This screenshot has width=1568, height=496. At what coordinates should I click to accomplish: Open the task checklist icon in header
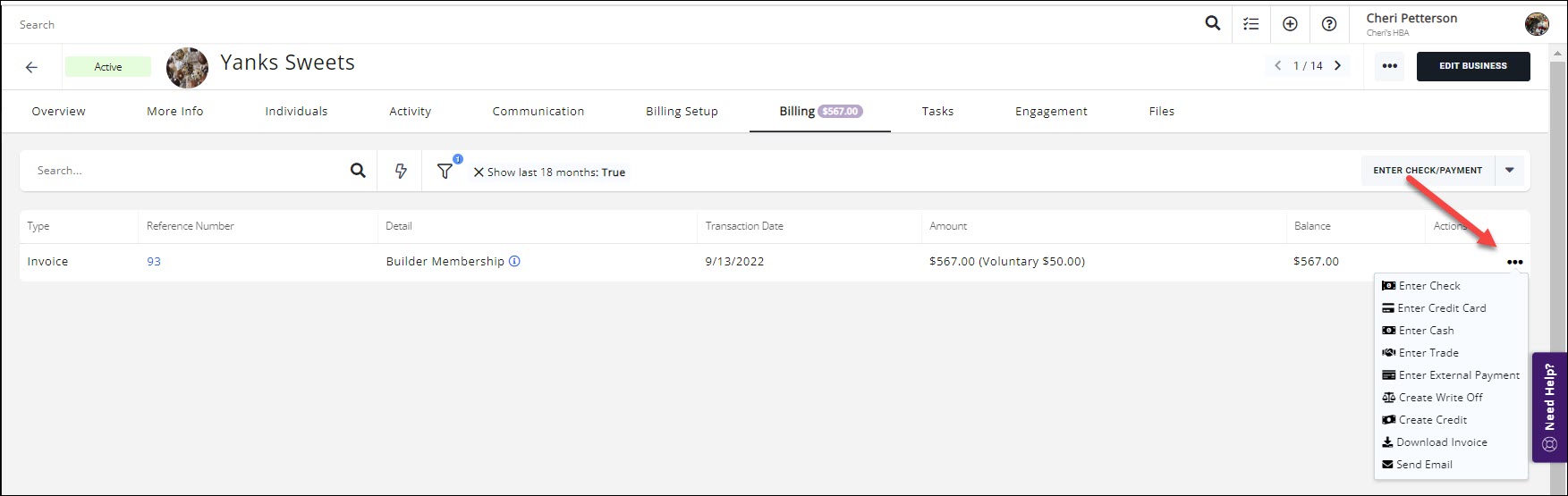pyautogui.click(x=1250, y=24)
